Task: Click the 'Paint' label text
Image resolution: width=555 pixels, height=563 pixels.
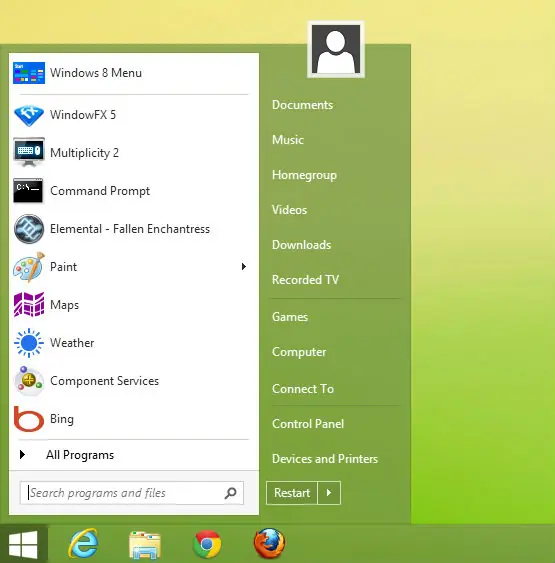Action: point(64,267)
